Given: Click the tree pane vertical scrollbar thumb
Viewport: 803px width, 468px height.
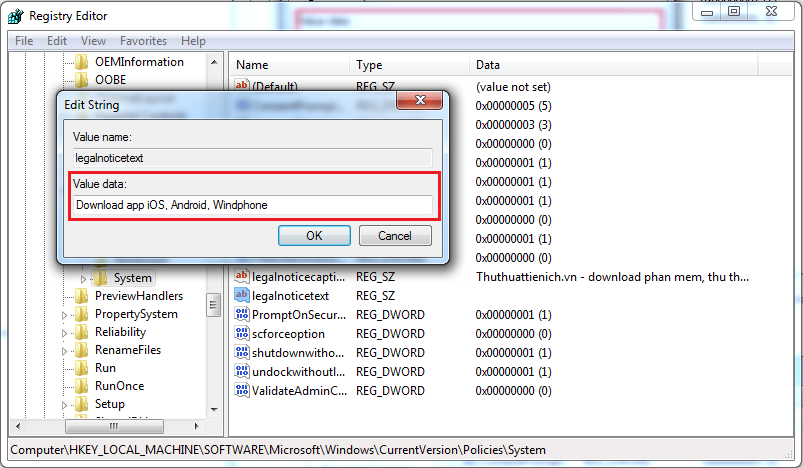Looking at the screenshot, I should click(x=213, y=304).
